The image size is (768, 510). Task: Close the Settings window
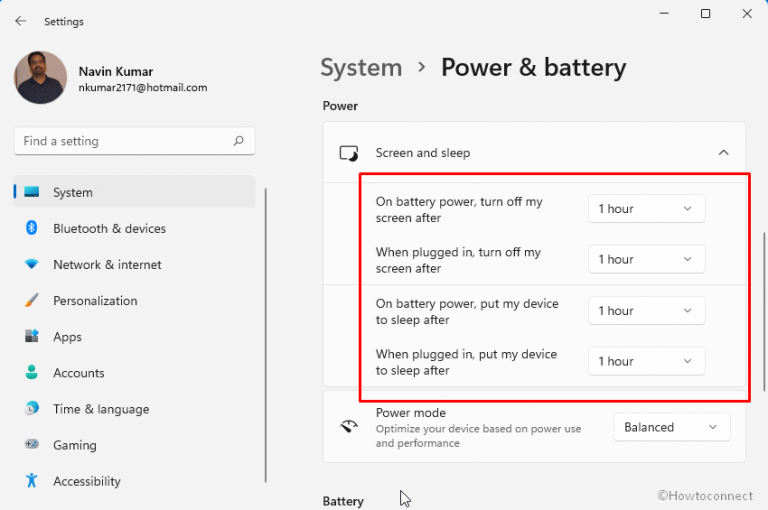click(x=747, y=14)
